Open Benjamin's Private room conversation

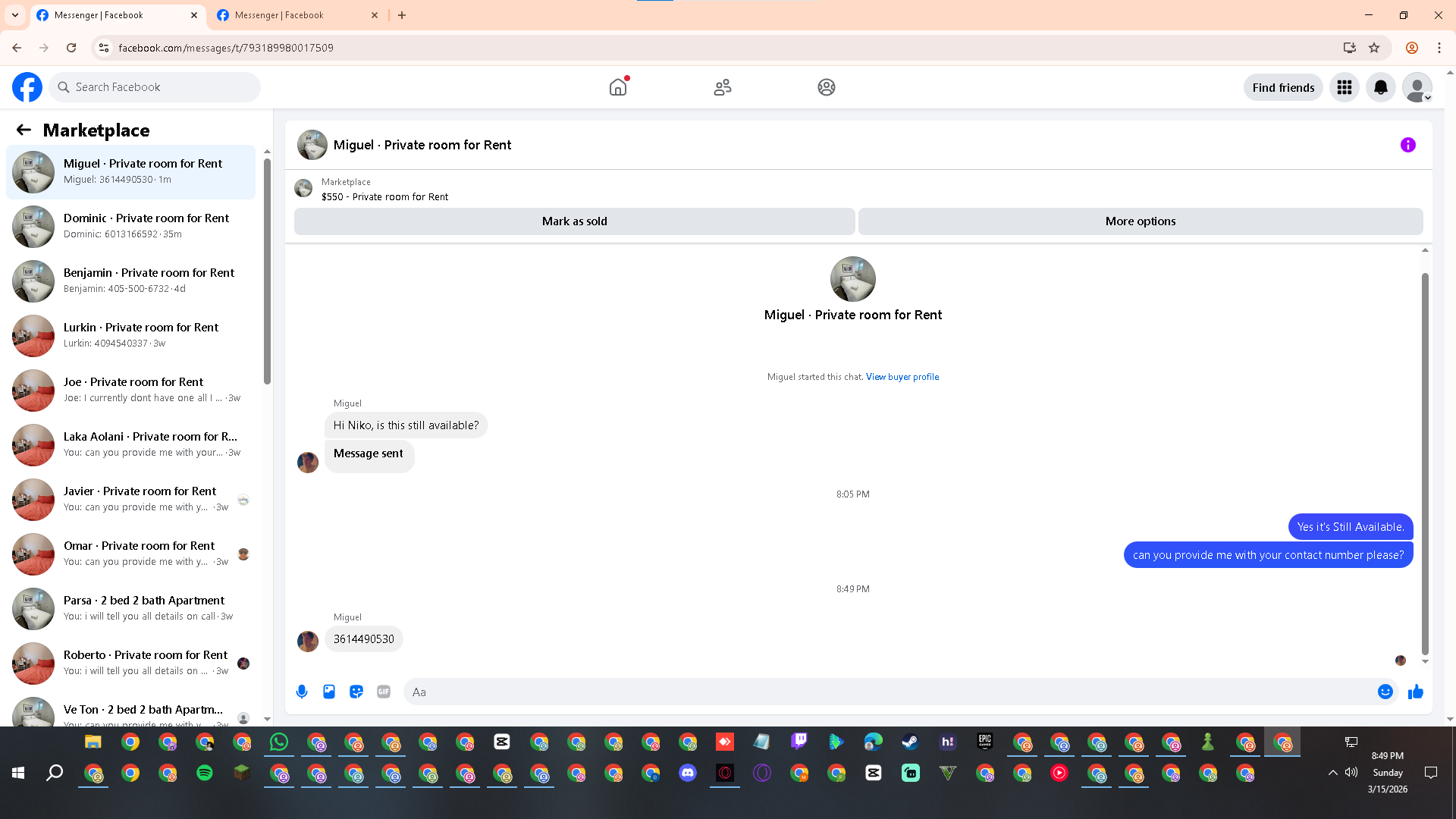point(130,281)
